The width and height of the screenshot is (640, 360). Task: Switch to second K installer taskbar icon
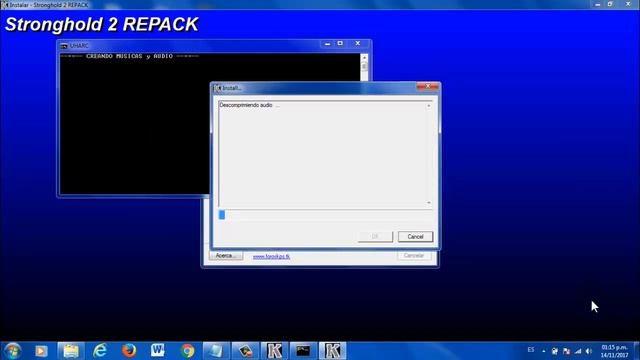332,351
